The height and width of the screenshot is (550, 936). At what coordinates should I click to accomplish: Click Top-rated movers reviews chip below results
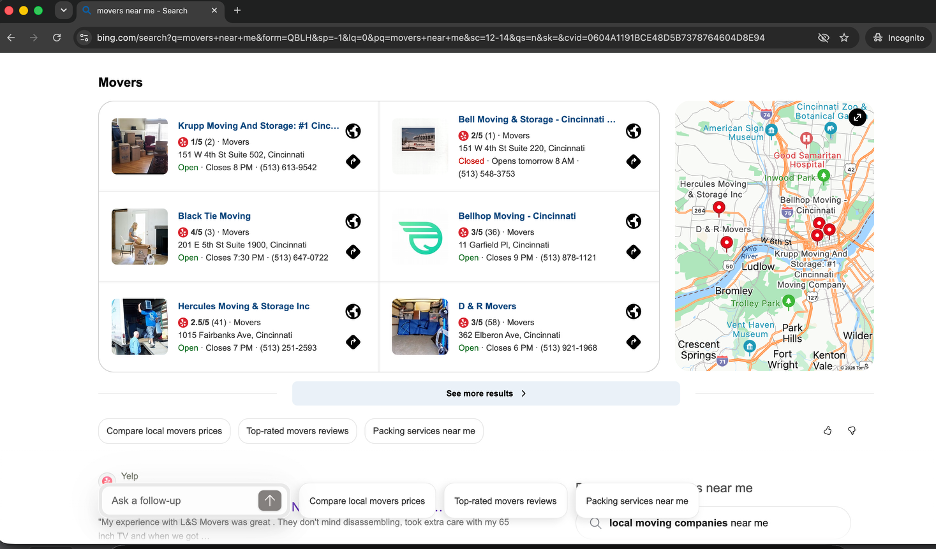[x=297, y=431]
